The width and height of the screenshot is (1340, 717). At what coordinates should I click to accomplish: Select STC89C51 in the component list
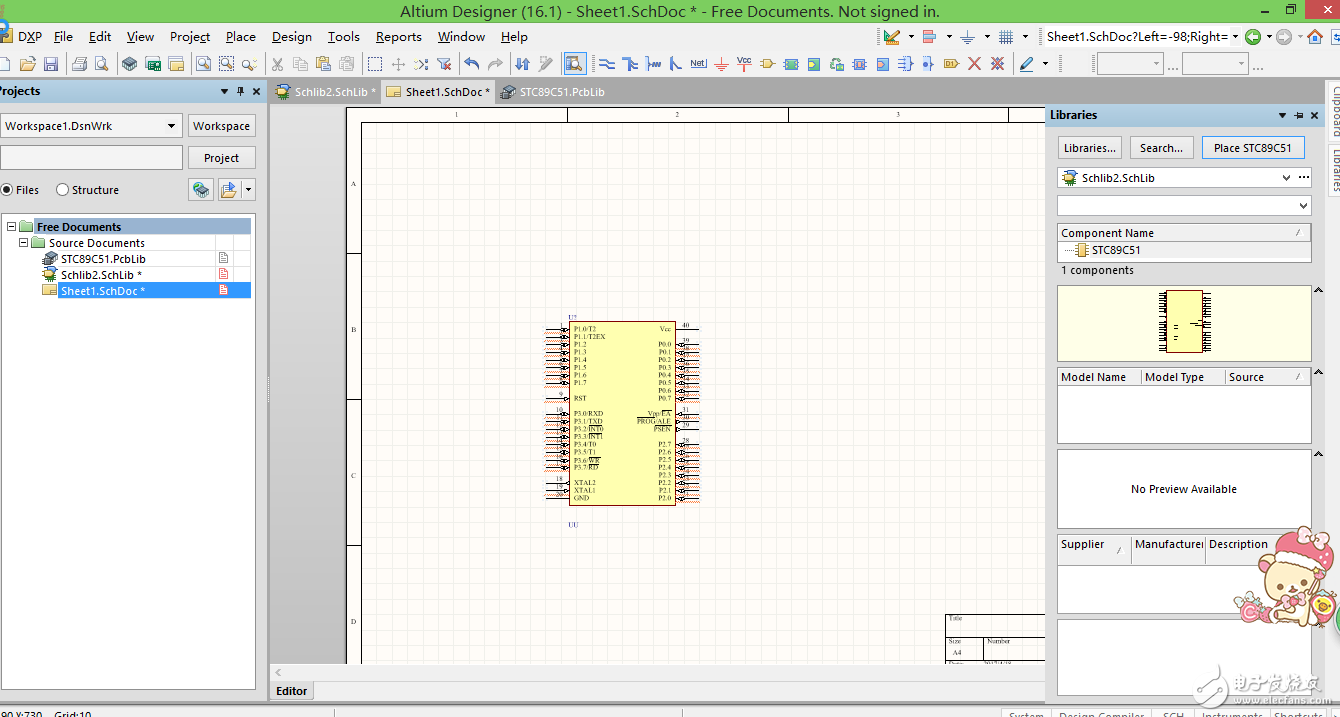click(x=1115, y=250)
